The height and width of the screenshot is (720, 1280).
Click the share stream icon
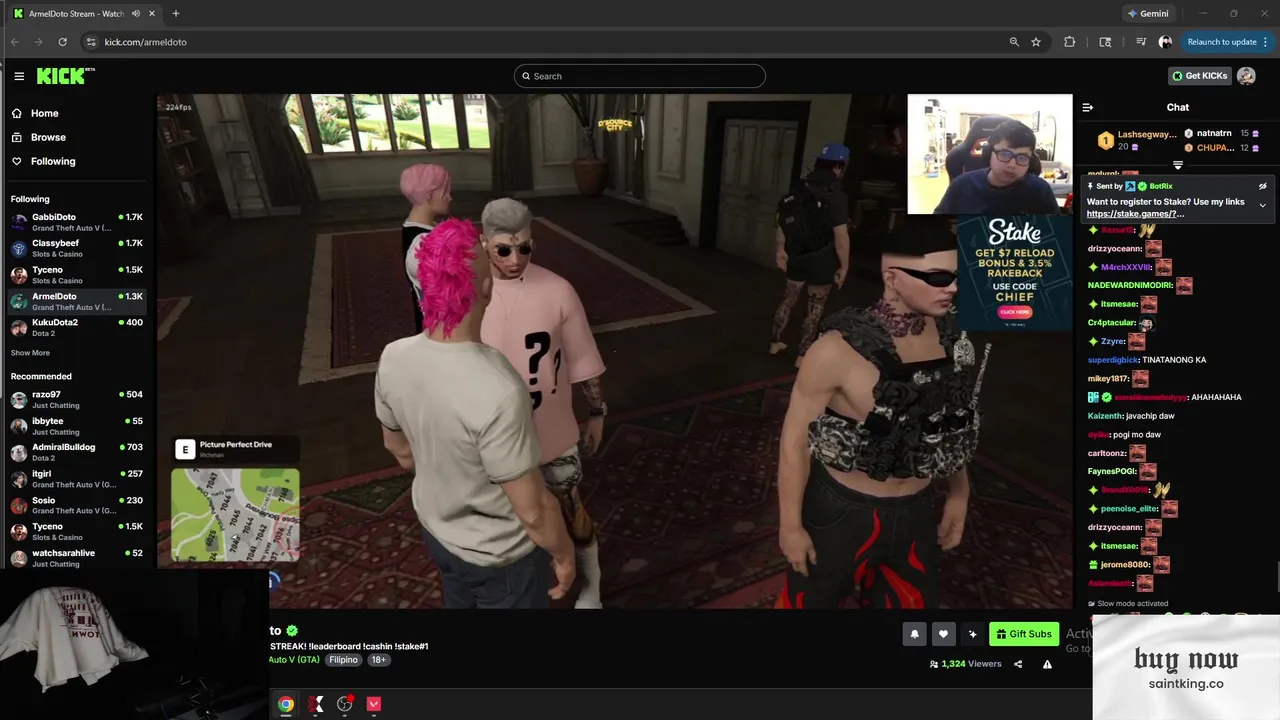coord(1018,664)
